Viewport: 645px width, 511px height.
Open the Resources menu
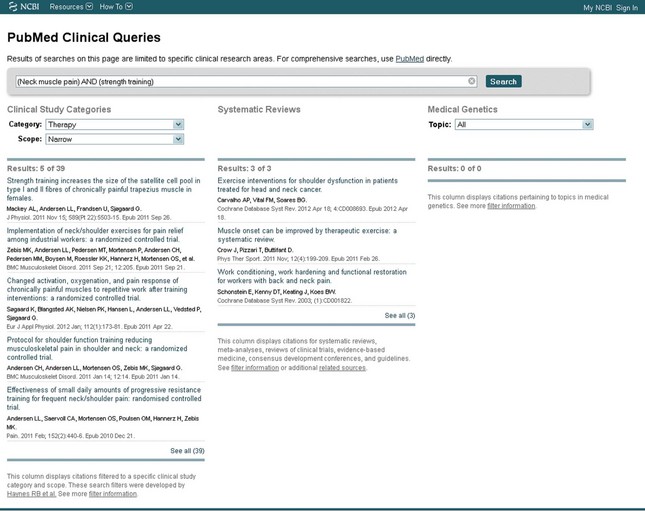pyautogui.click(x=71, y=7)
